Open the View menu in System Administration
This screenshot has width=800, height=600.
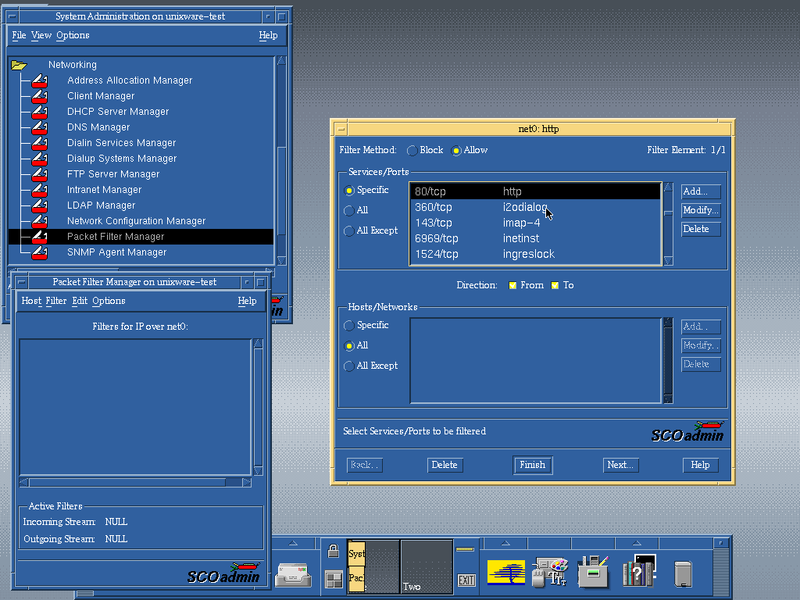coord(41,35)
